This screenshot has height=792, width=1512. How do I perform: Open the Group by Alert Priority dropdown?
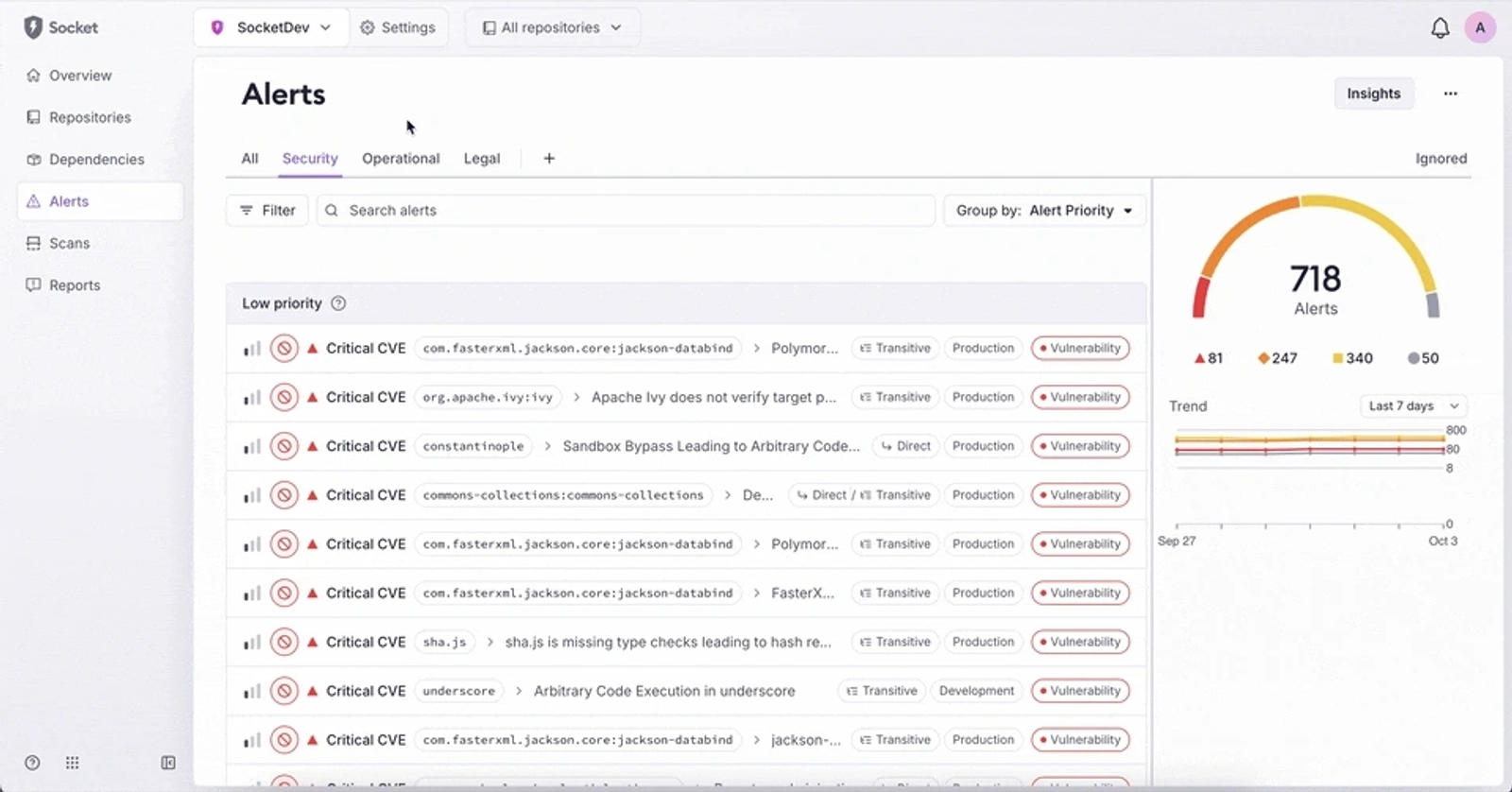coord(1044,211)
